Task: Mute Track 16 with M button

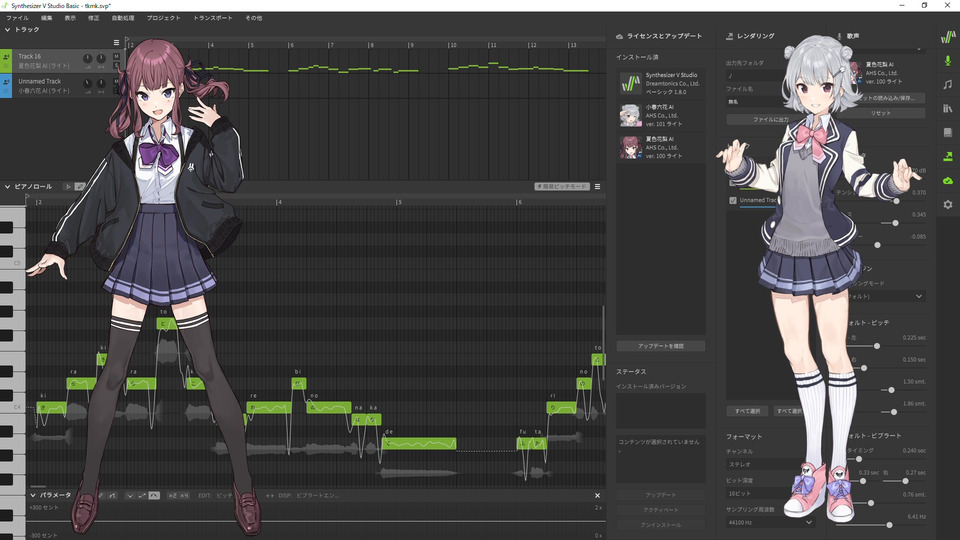Action: pyautogui.click(x=116, y=56)
